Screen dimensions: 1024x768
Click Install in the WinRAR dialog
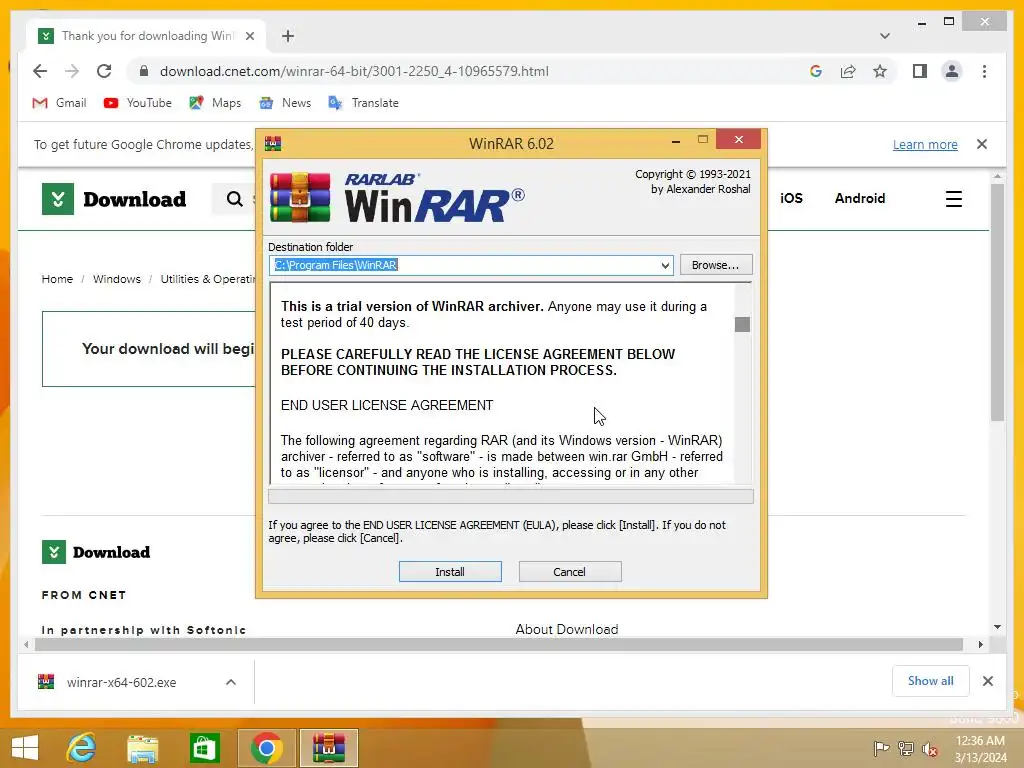450,571
